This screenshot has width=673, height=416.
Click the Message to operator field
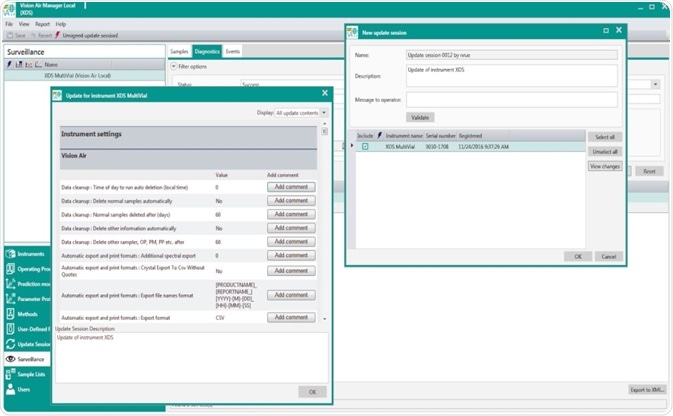tap(512, 100)
